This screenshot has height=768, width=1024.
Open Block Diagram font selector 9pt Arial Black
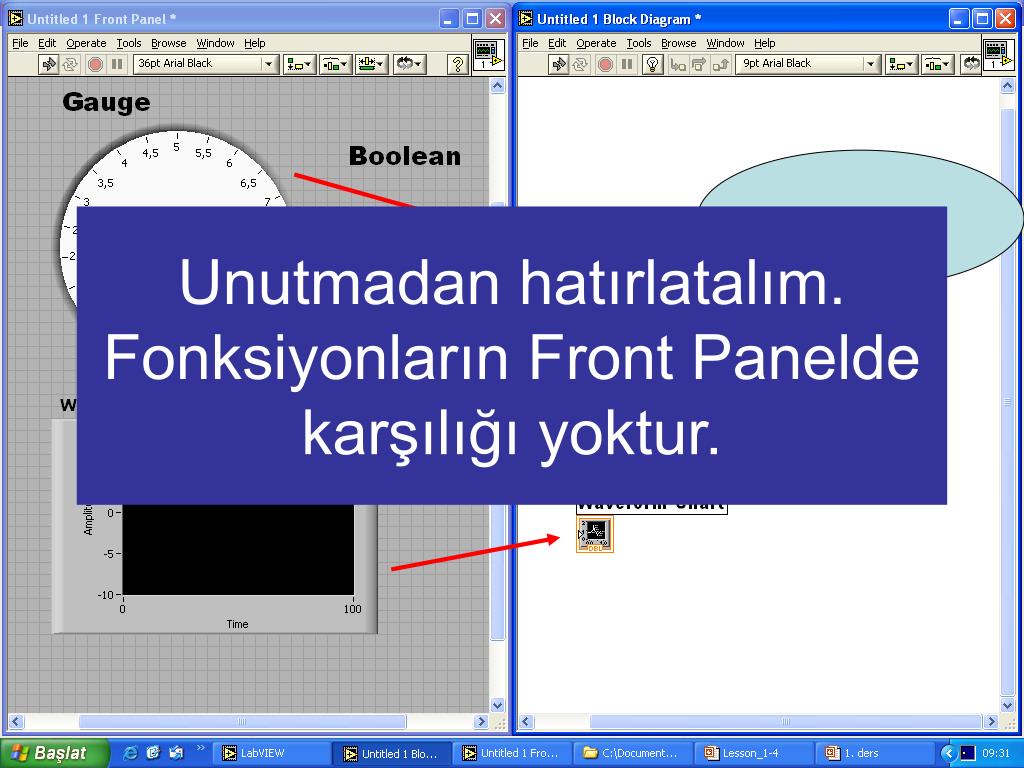click(x=808, y=64)
